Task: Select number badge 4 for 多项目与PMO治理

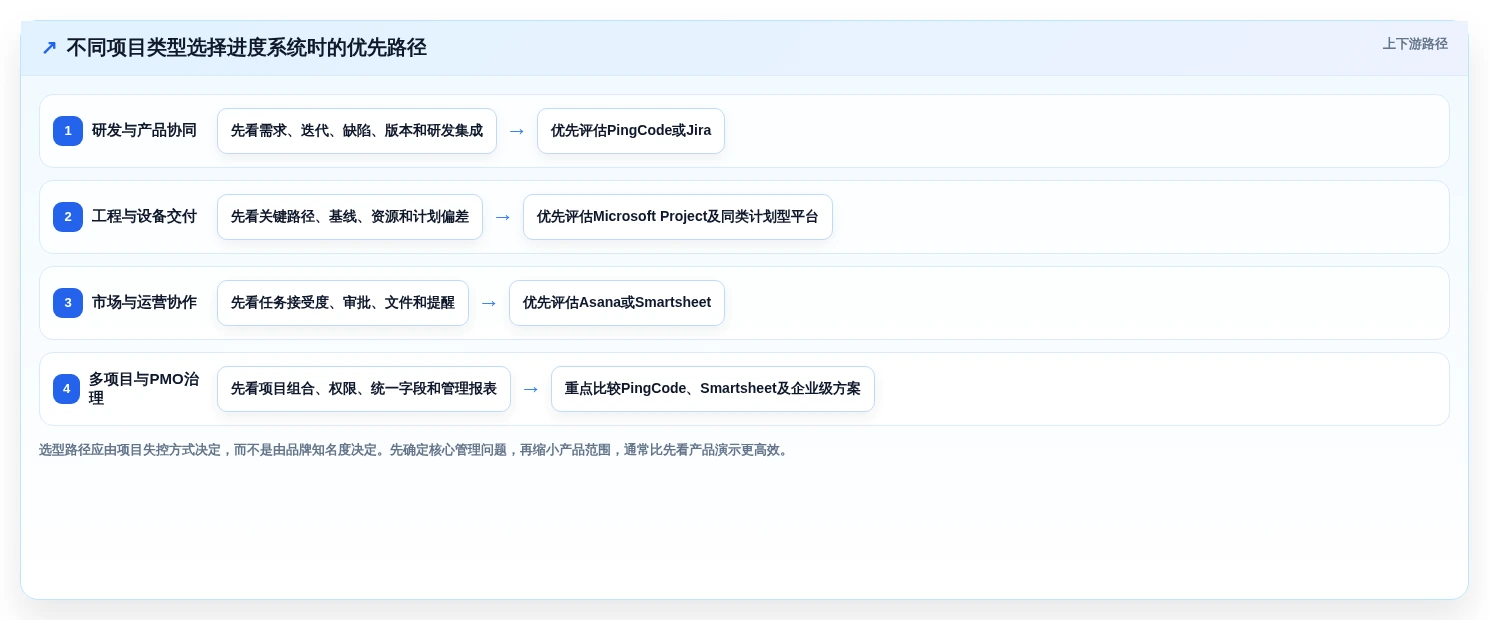Action: (x=67, y=389)
